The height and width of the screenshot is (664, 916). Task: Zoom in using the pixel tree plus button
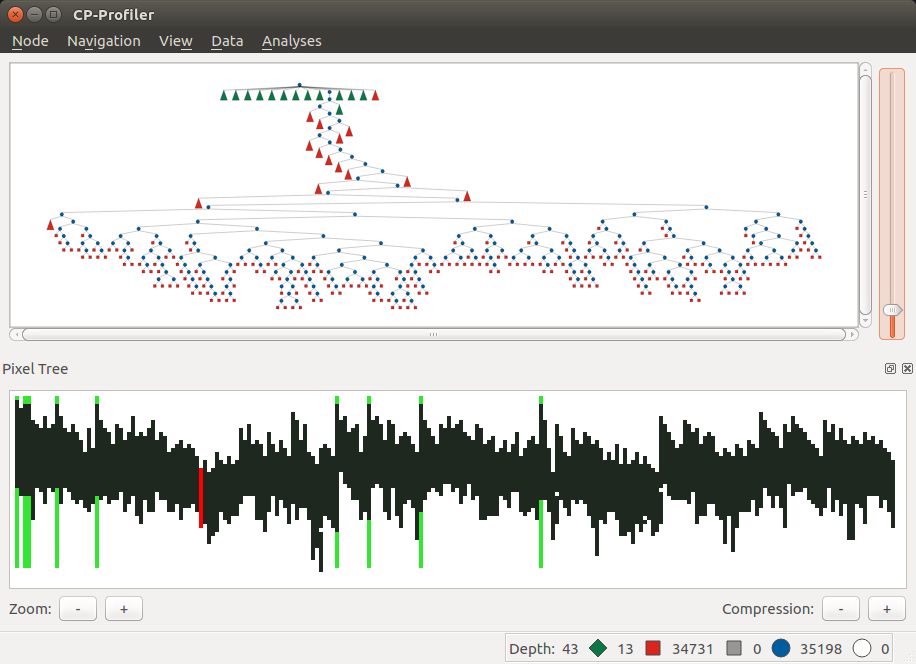123,608
